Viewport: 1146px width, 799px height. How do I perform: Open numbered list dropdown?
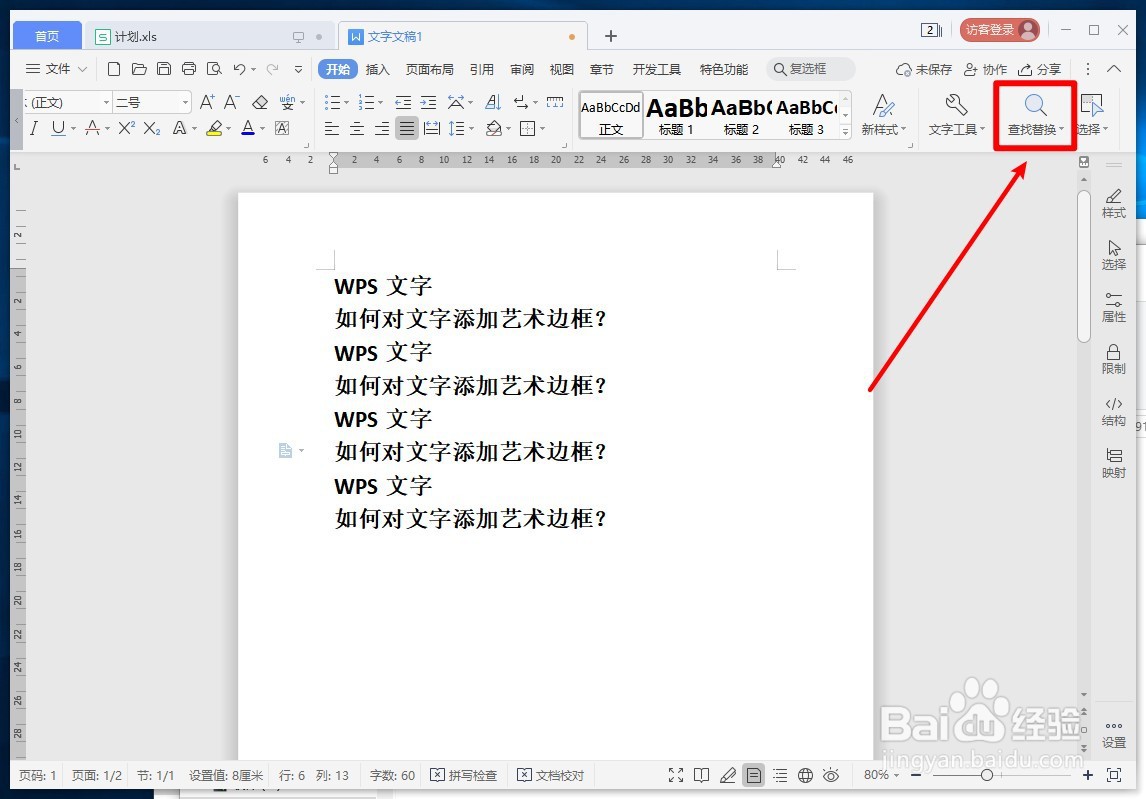[x=380, y=102]
